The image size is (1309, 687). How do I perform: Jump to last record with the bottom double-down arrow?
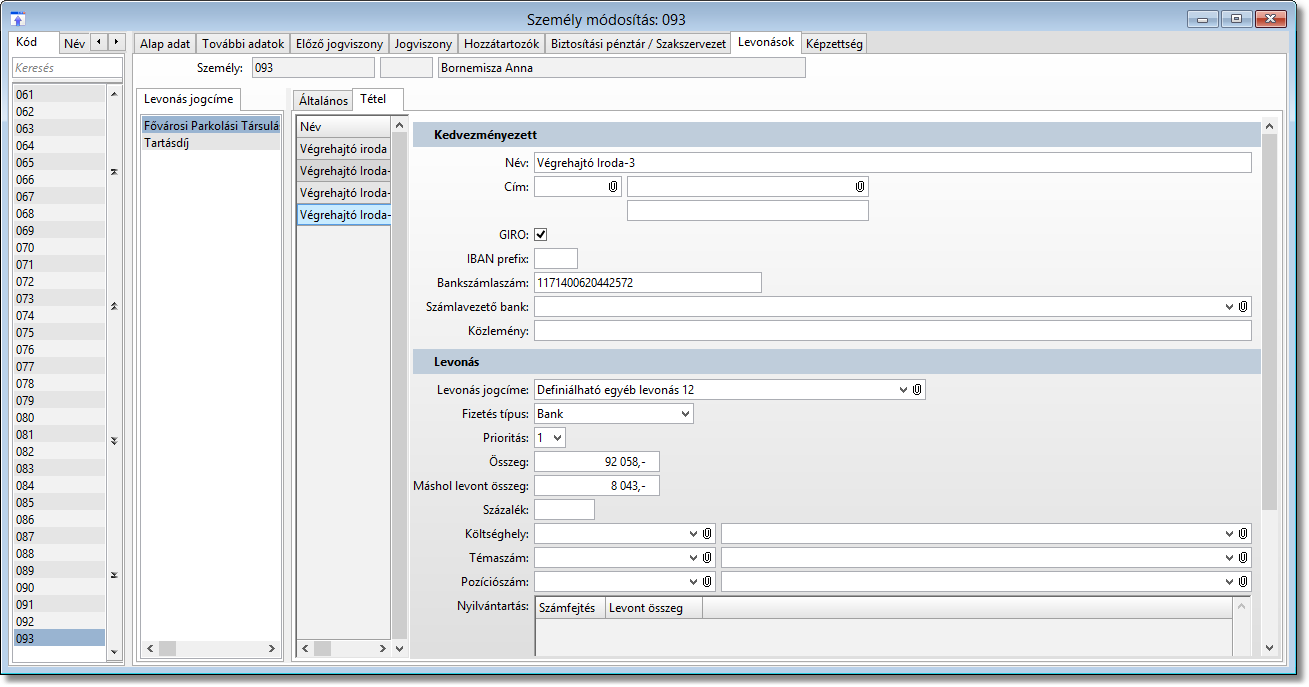pos(114,575)
